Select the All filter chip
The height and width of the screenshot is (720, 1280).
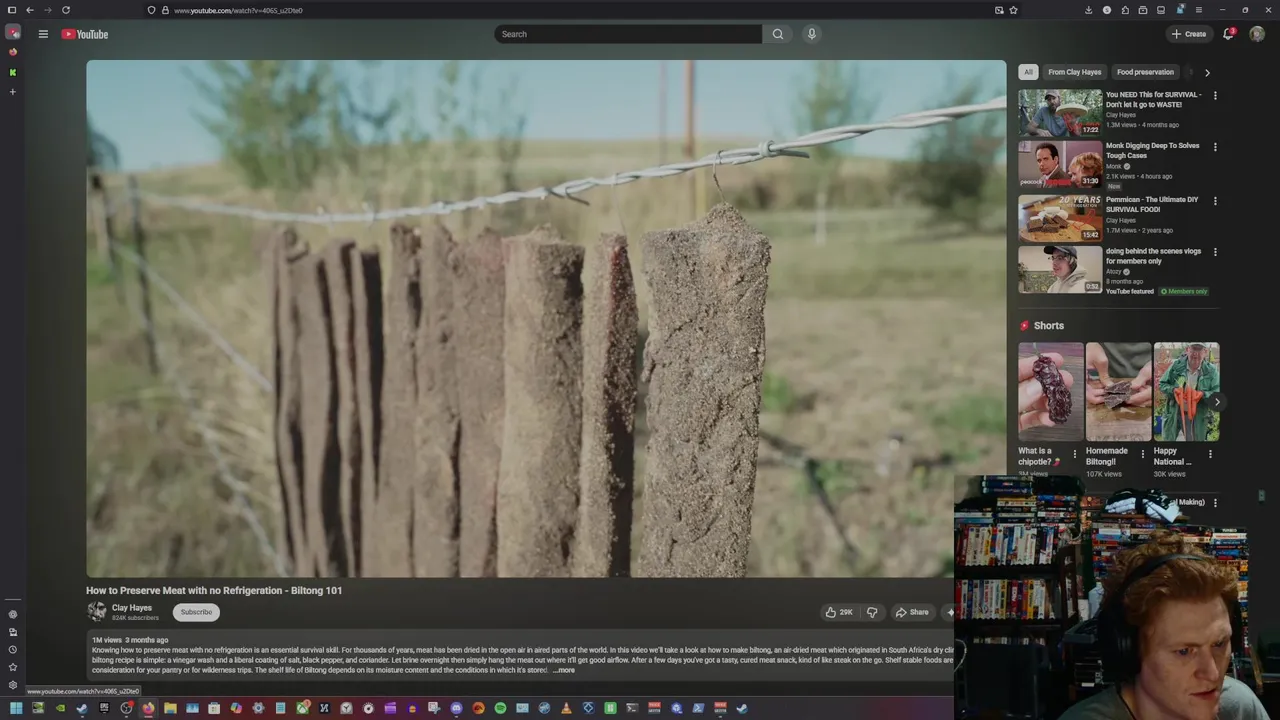[x=1028, y=72]
